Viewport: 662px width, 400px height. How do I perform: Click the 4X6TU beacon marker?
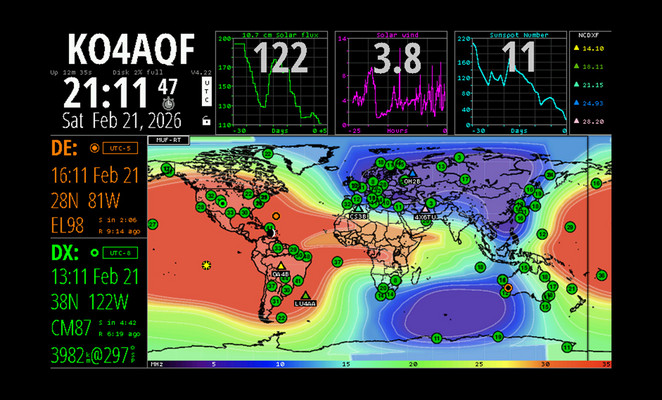424,209
